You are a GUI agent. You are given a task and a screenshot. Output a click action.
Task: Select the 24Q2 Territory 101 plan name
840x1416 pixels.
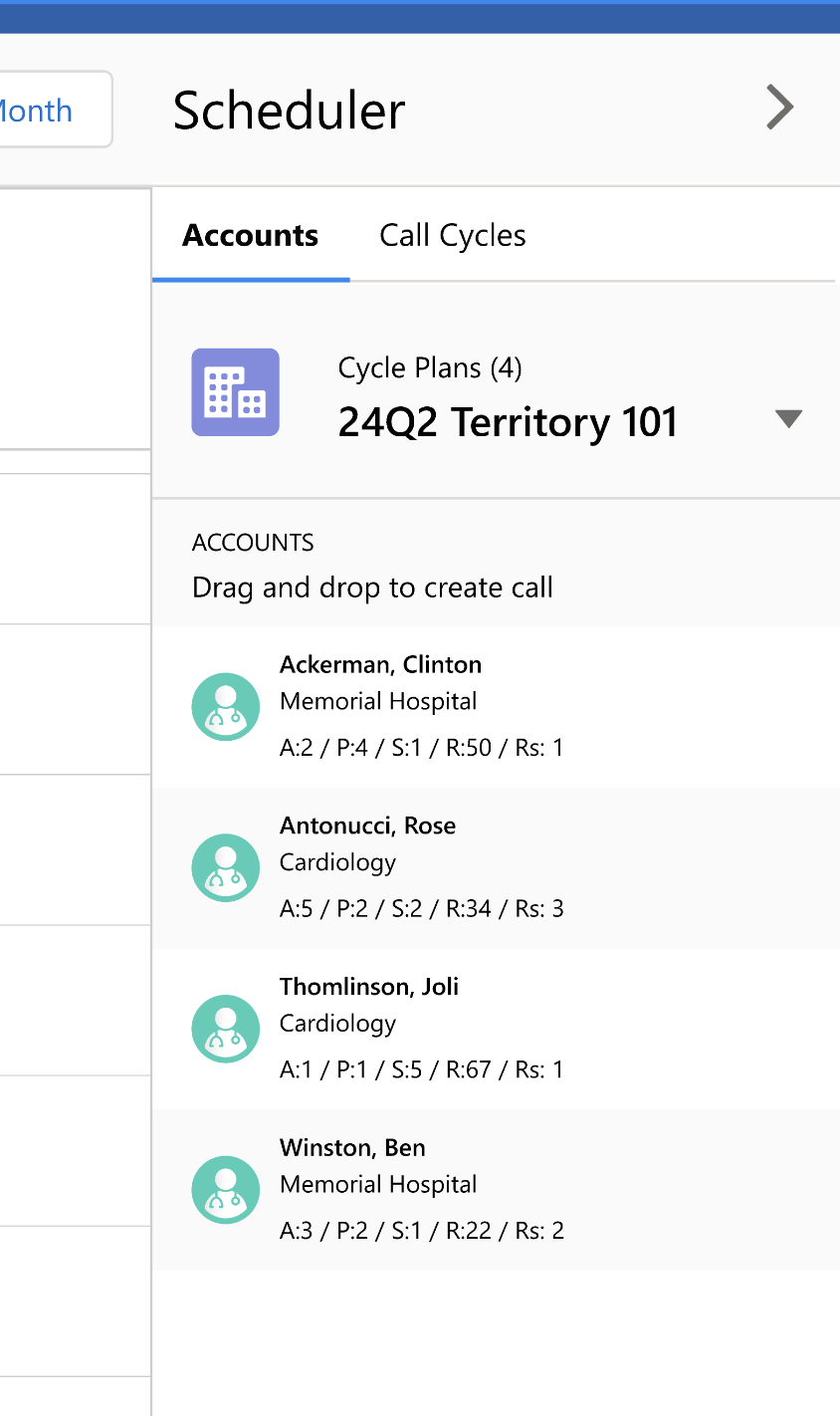pyautogui.click(x=508, y=422)
